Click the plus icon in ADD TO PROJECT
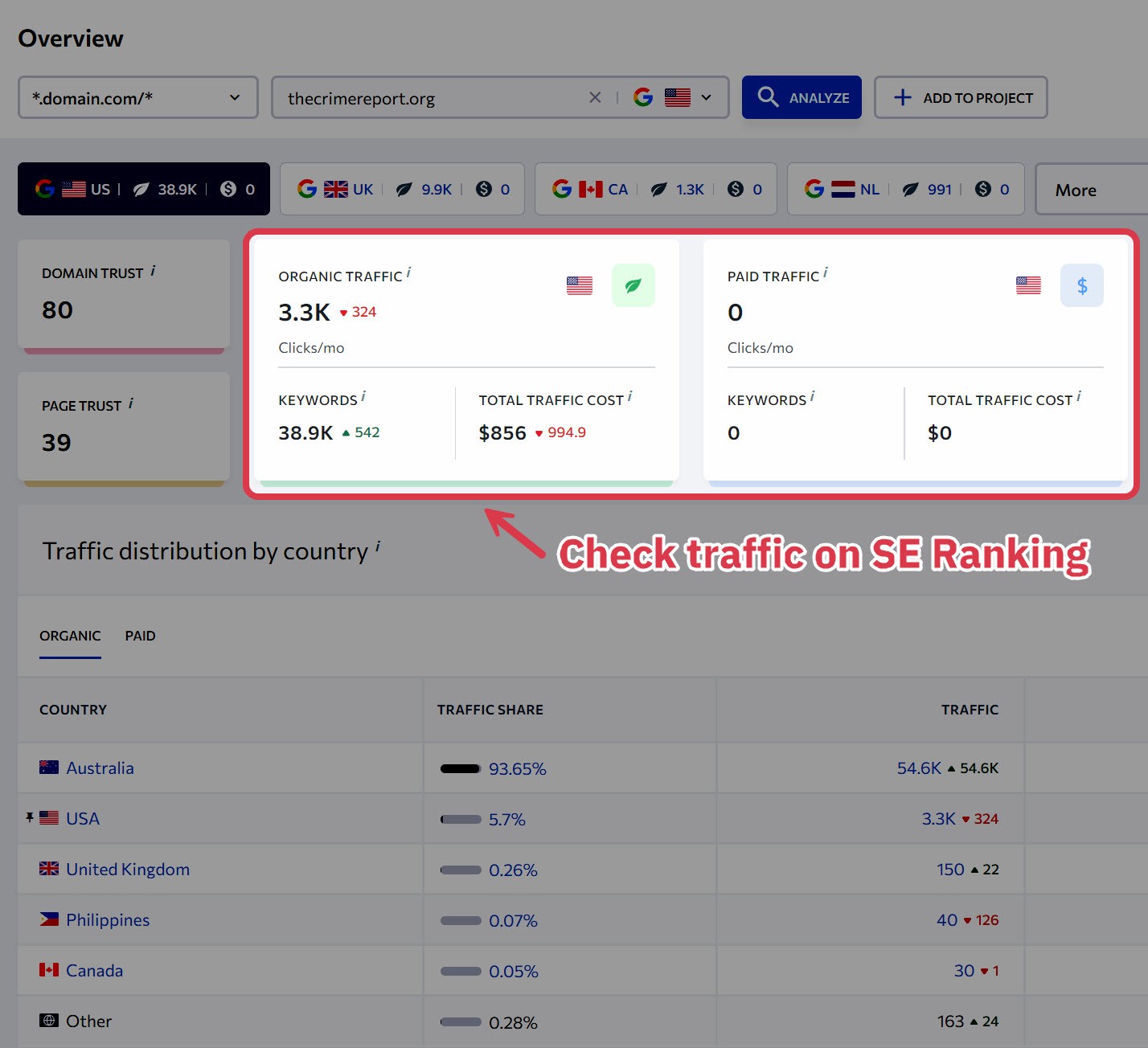Screen dimensions: 1148x1048 (903, 97)
